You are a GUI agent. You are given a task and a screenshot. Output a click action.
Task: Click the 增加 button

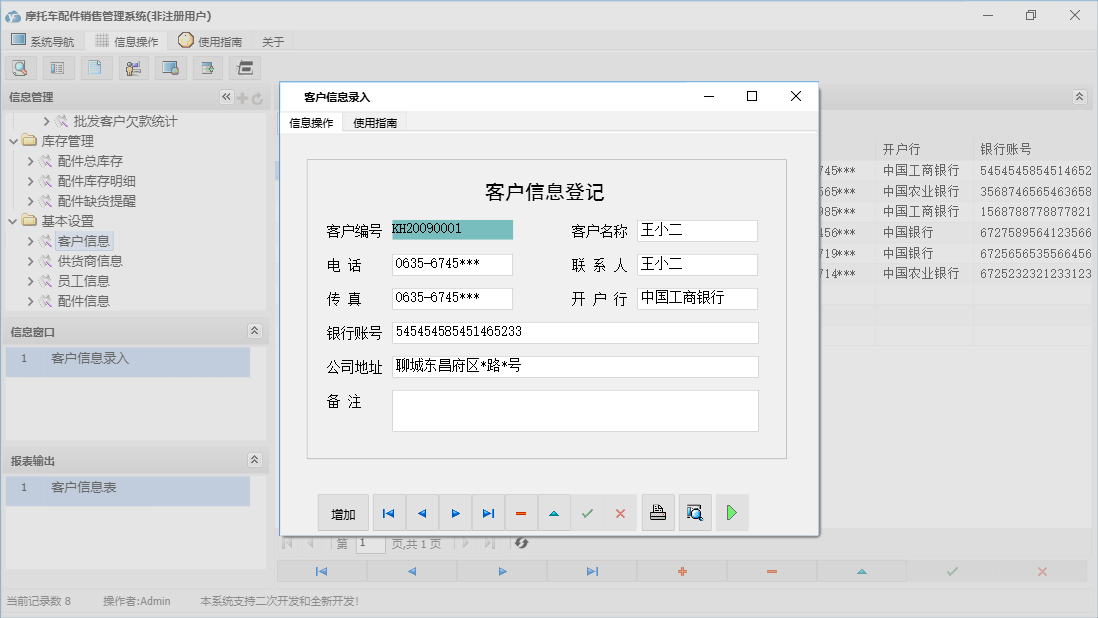click(x=343, y=512)
